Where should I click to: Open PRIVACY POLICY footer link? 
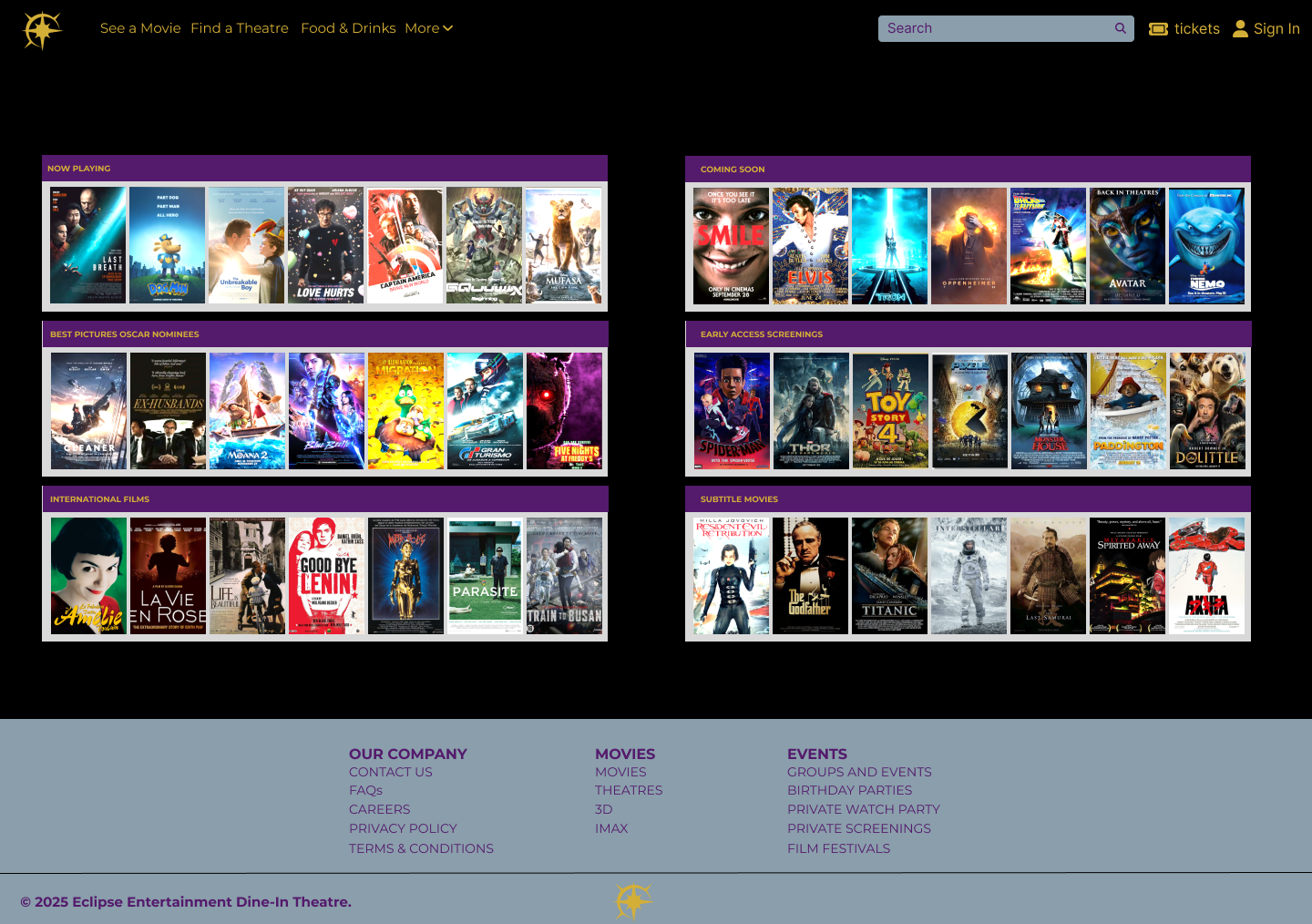coord(403,828)
